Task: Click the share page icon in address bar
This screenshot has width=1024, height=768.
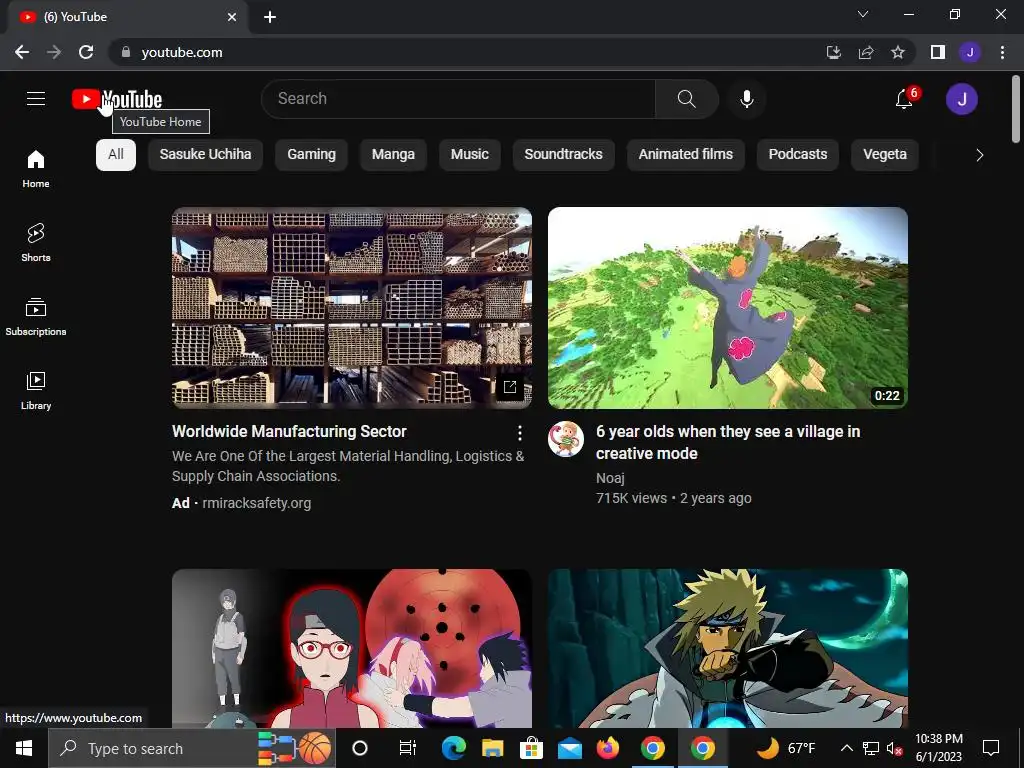Action: 866,52
